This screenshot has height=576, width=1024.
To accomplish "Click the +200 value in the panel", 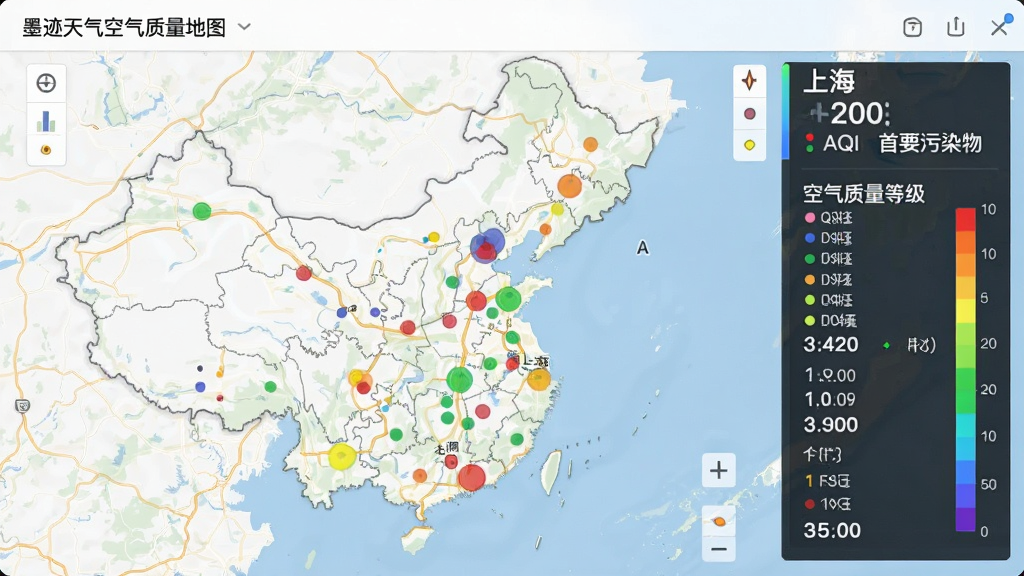I will (850, 114).
